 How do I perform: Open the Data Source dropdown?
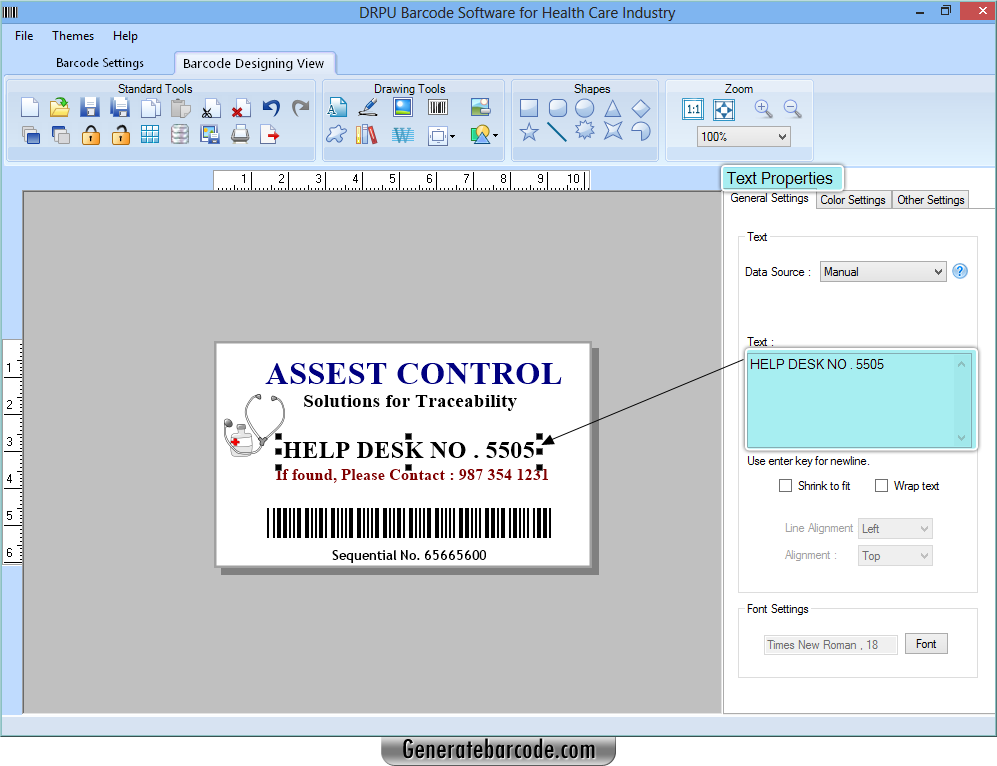tap(883, 271)
